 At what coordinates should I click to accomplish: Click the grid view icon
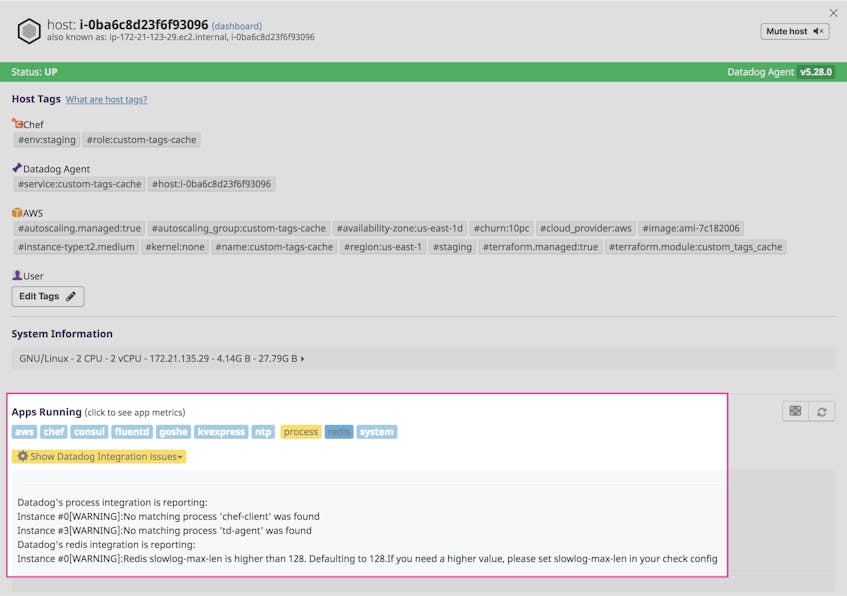click(x=795, y=411)
